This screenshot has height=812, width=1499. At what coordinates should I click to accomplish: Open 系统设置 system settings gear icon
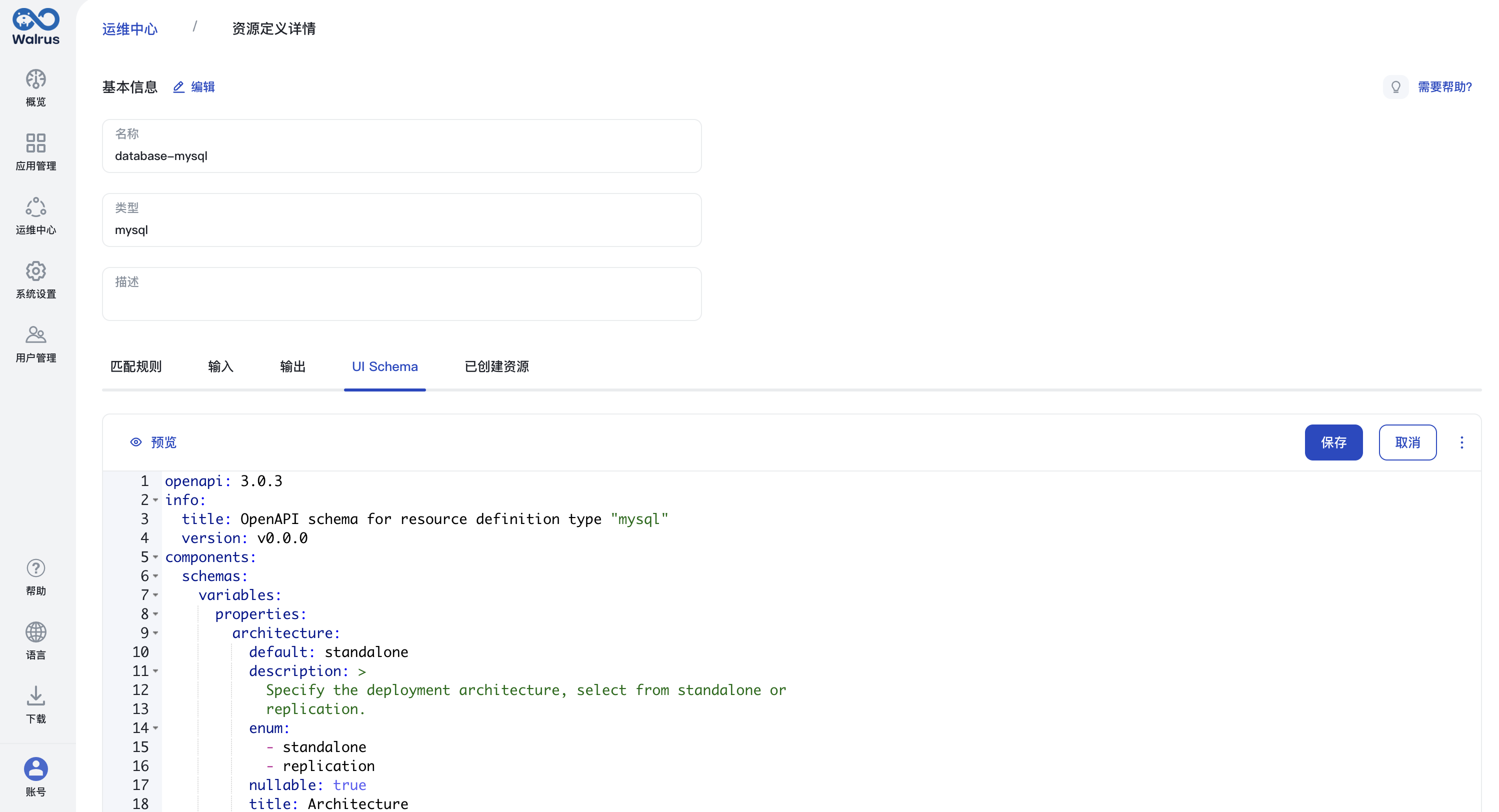pyautogui.click(x=35, y=270)
